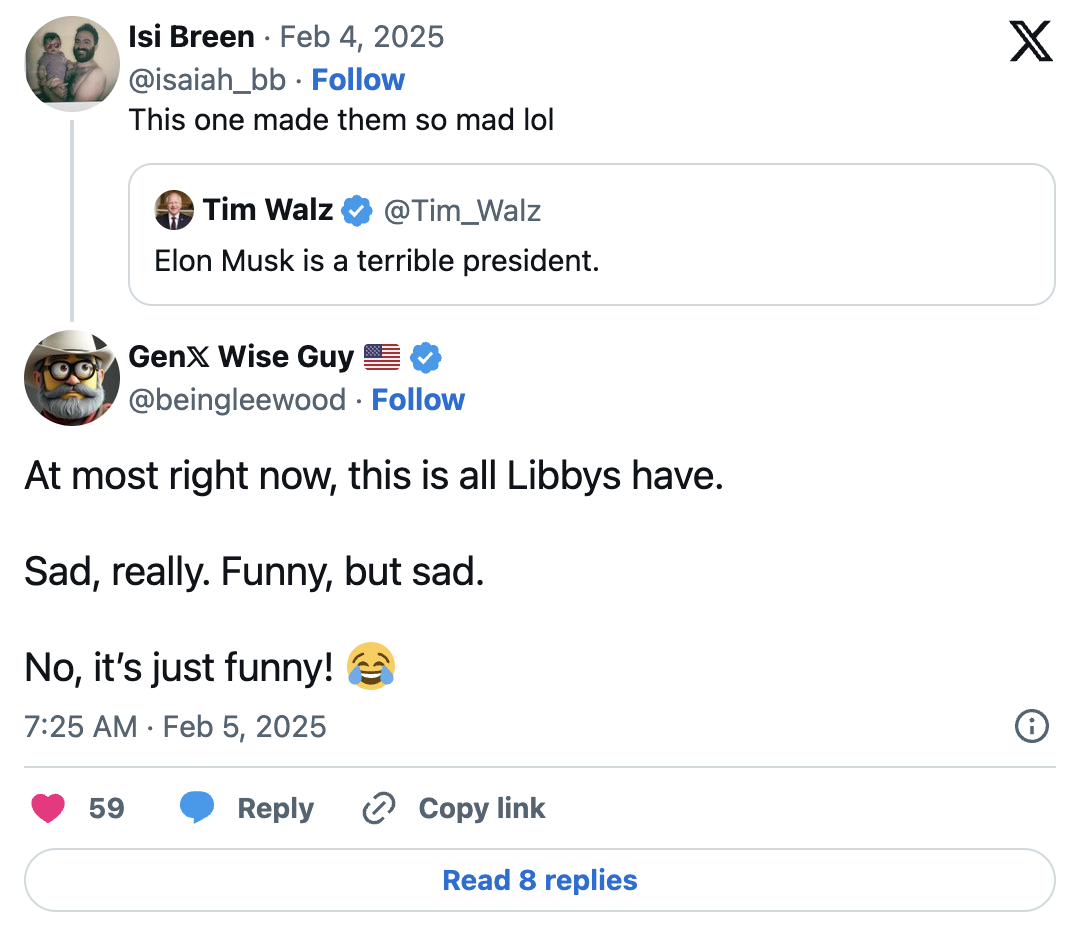Click the copy link chain icon
This screenshot has width=1081, height=938.
pos(379,808)
